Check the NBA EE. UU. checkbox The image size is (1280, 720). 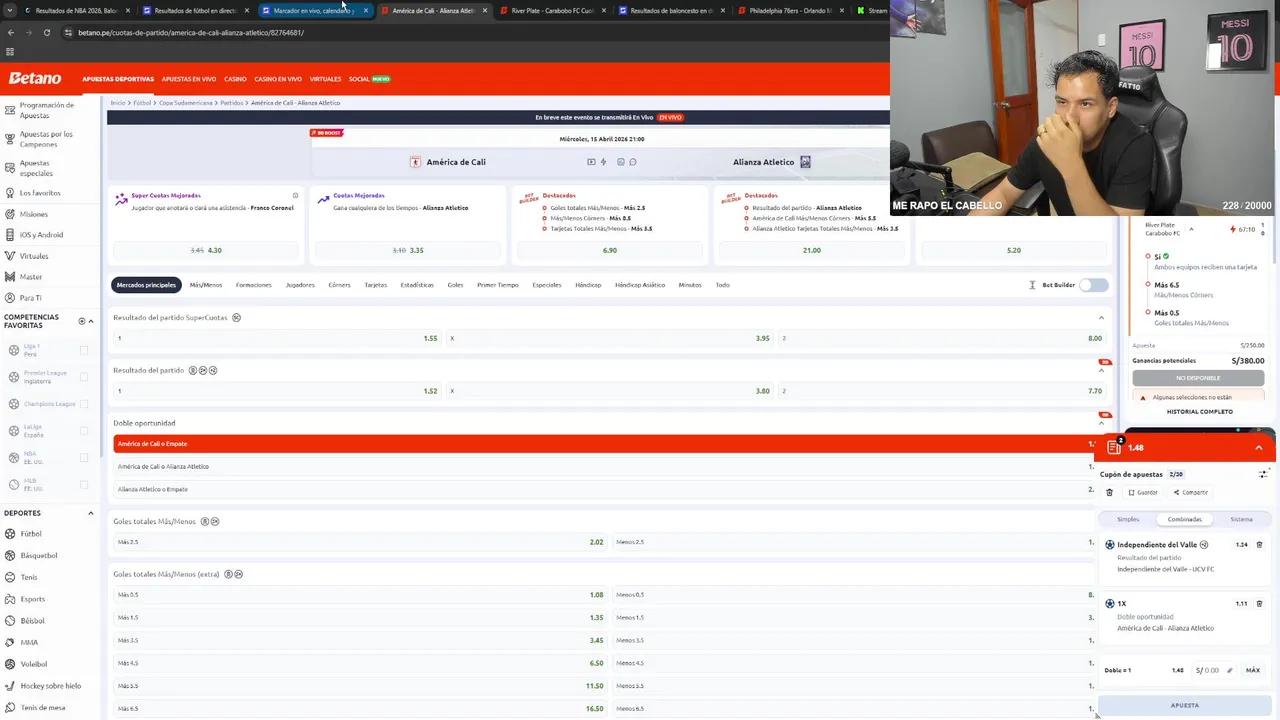pyautogui.click(x=84, y=458)
